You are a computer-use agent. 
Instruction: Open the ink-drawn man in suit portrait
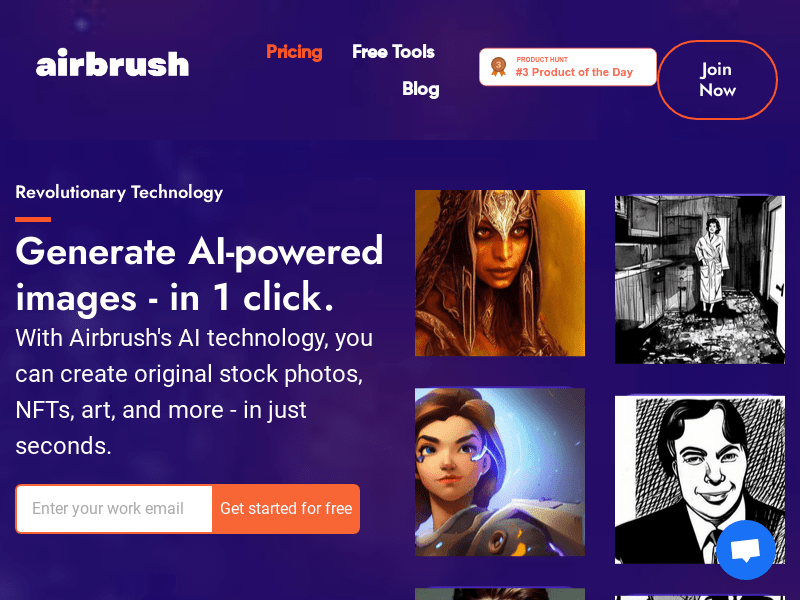point(700,480)
